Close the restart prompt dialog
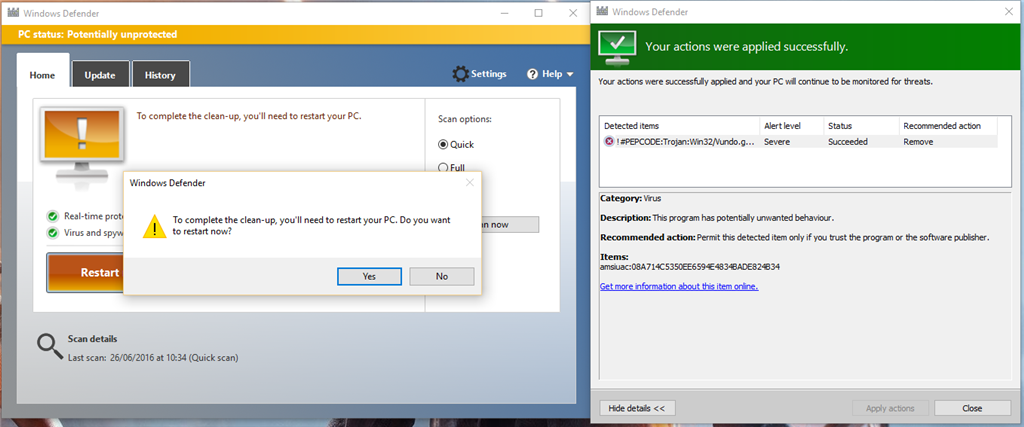This screenshot has height=427, width=1024. click(470, 183)
